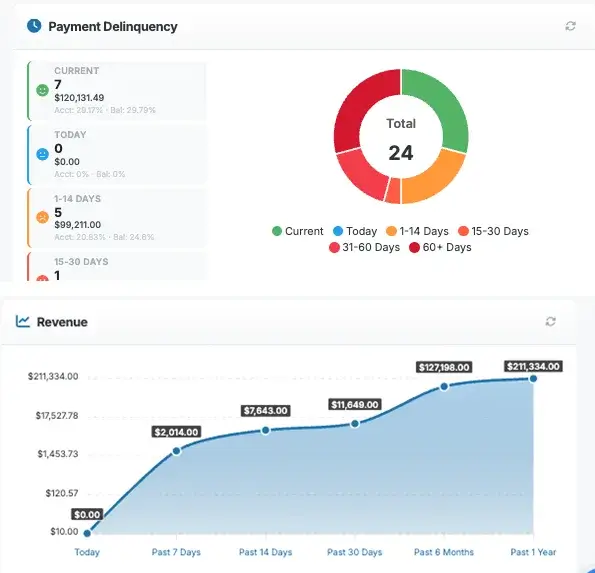
Task: Click the Past 1 Year axis label
Action: [x=533, y=552]
